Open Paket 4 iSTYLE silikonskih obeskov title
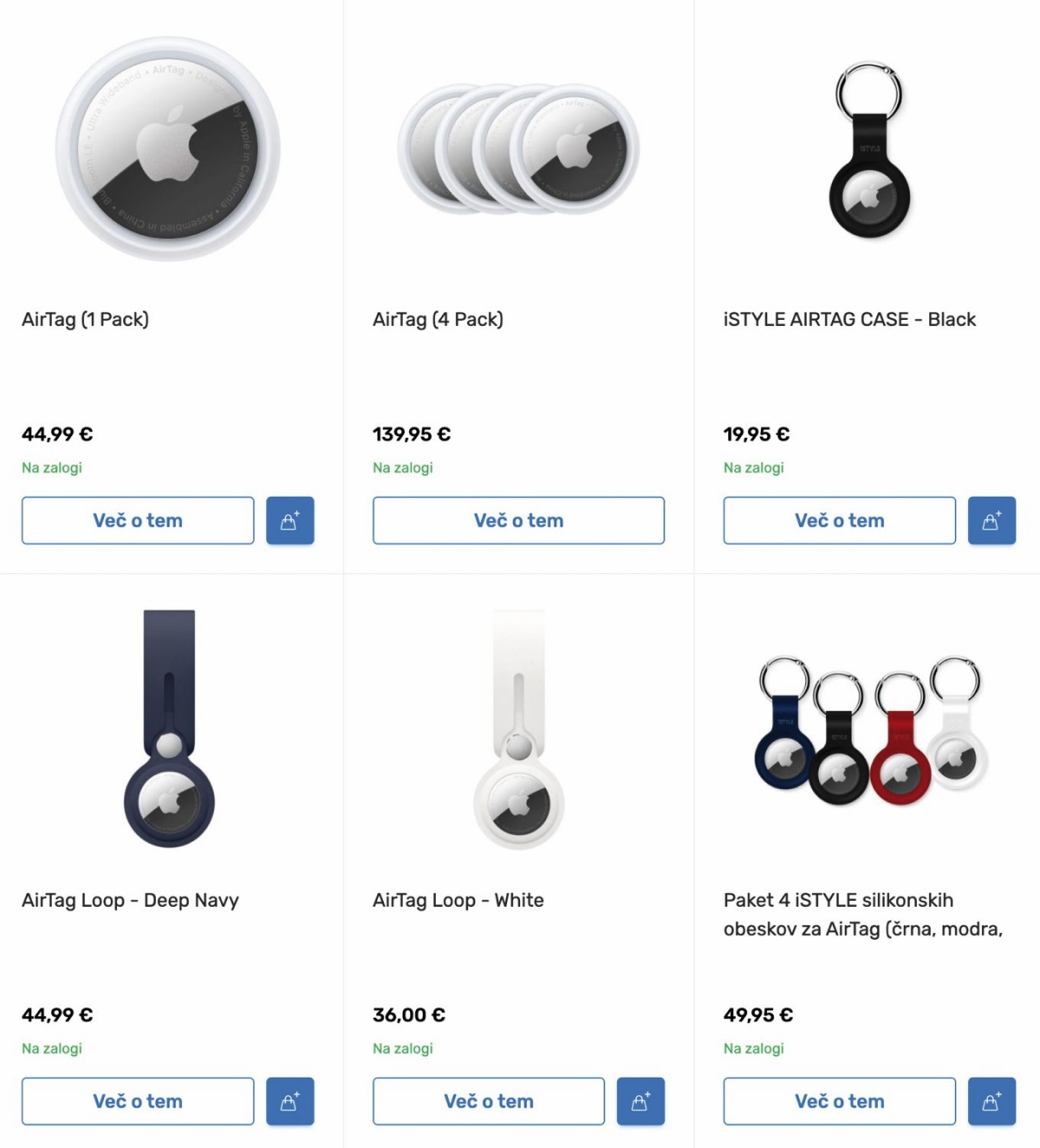The image size is (1040, 1148). (x=863, y=915)
